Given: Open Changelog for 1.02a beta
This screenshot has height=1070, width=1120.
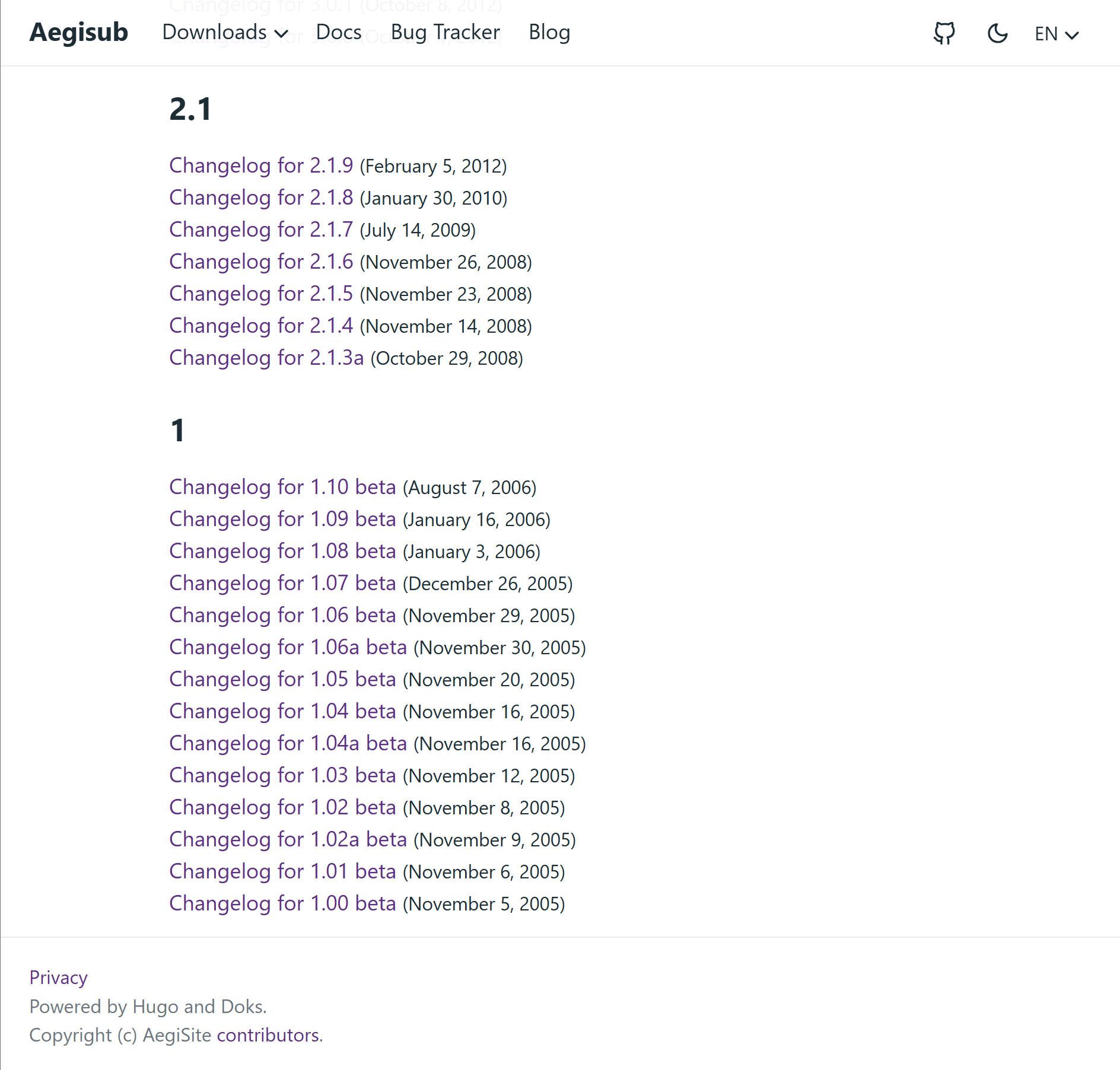Looking at the screenshot, I should (288, 839).
